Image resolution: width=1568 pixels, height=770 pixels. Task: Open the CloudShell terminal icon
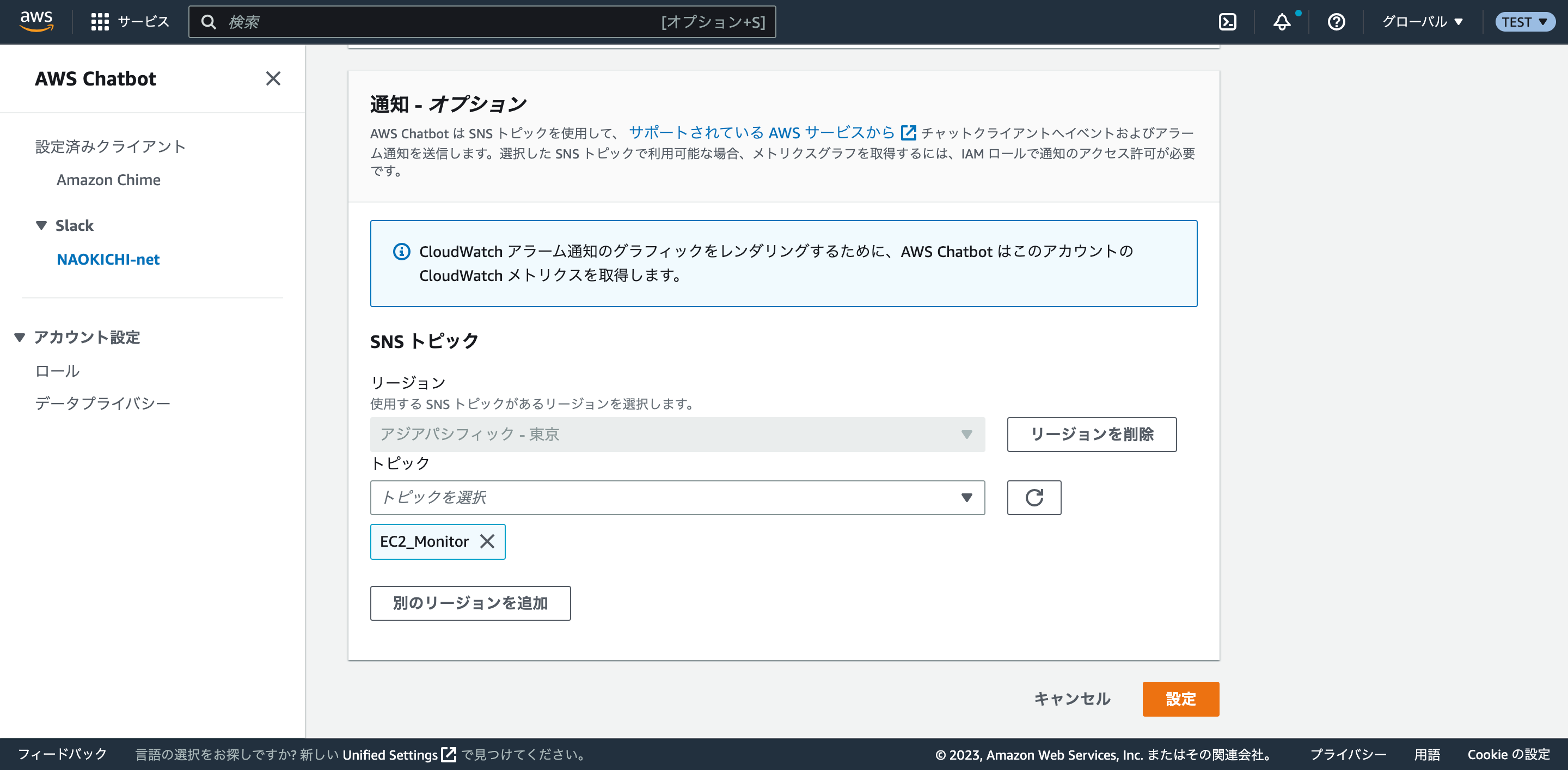click(x=1228, y=21)
